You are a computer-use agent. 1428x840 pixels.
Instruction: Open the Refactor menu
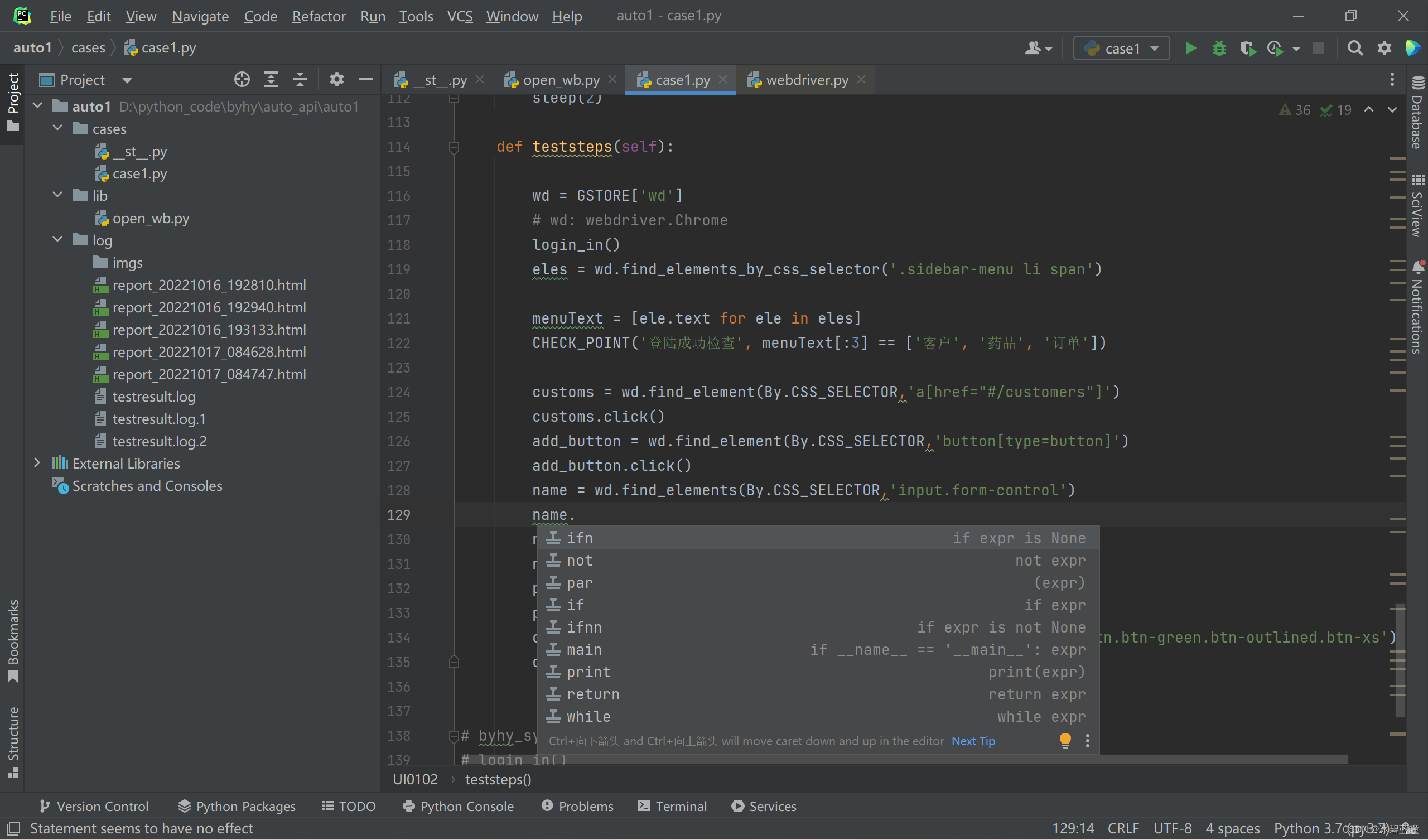[x=319, y=16]
